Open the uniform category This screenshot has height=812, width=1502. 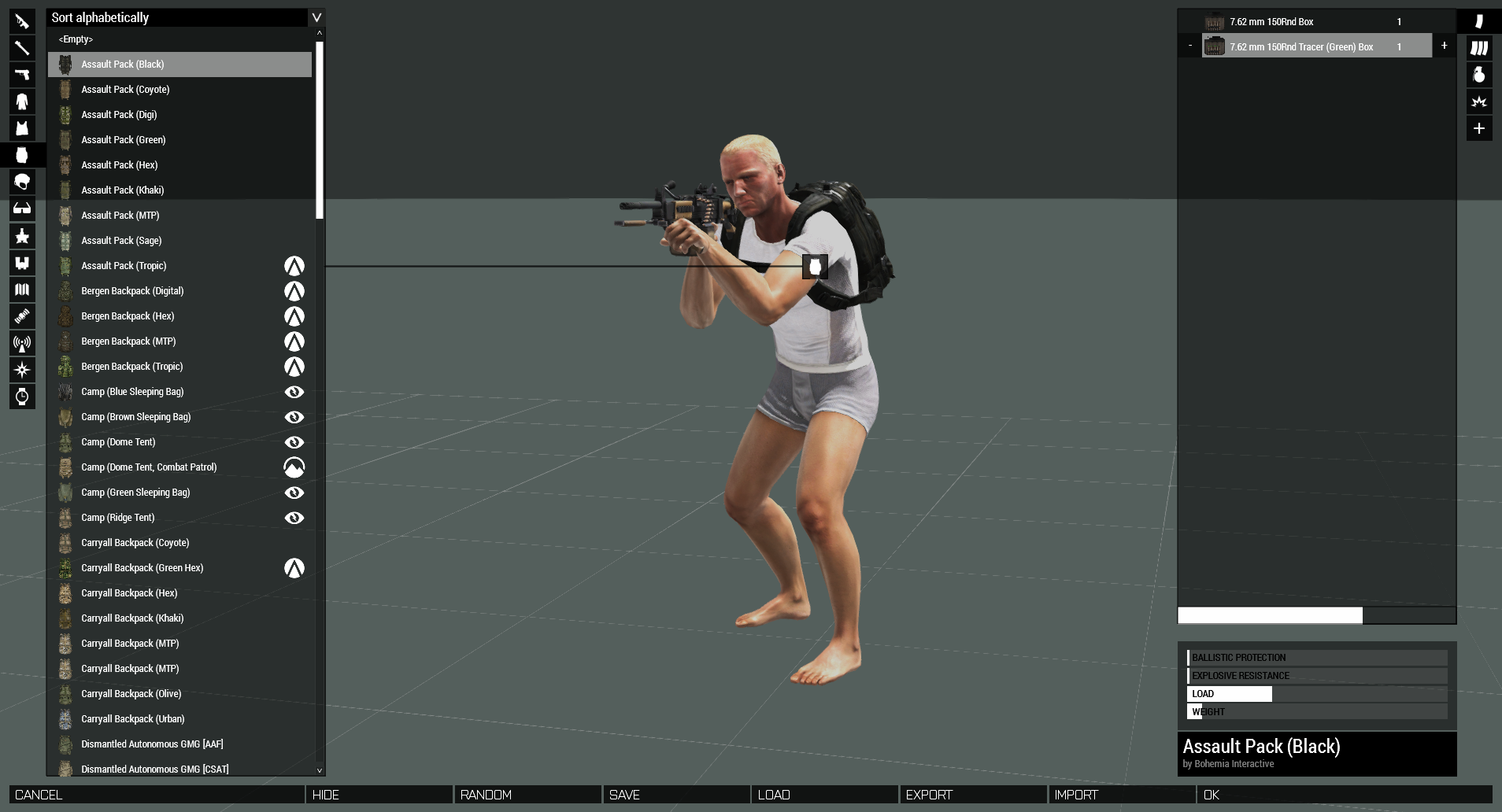[x=22, y=101]
